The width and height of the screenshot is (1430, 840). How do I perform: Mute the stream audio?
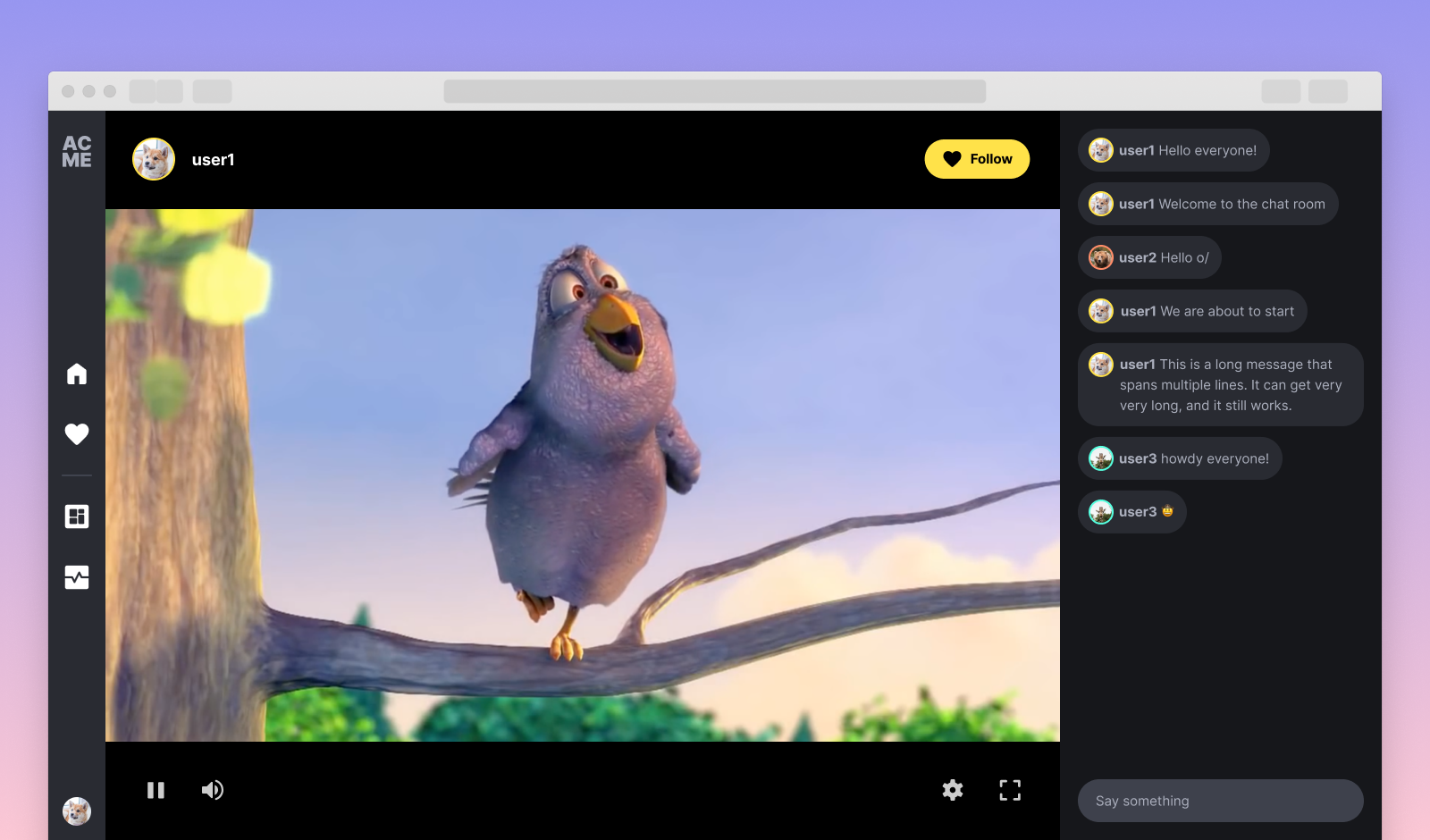coord(212,790)
